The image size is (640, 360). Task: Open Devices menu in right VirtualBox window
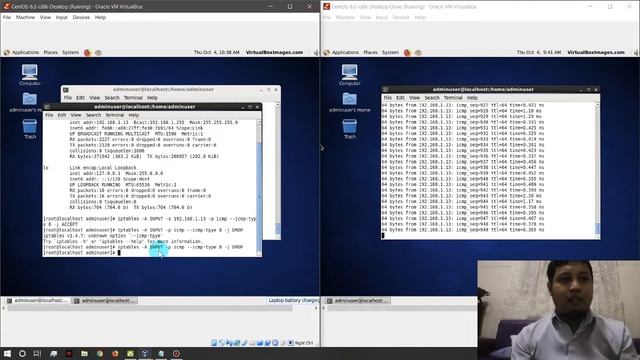pyautogui.click(x=401, y=18)
